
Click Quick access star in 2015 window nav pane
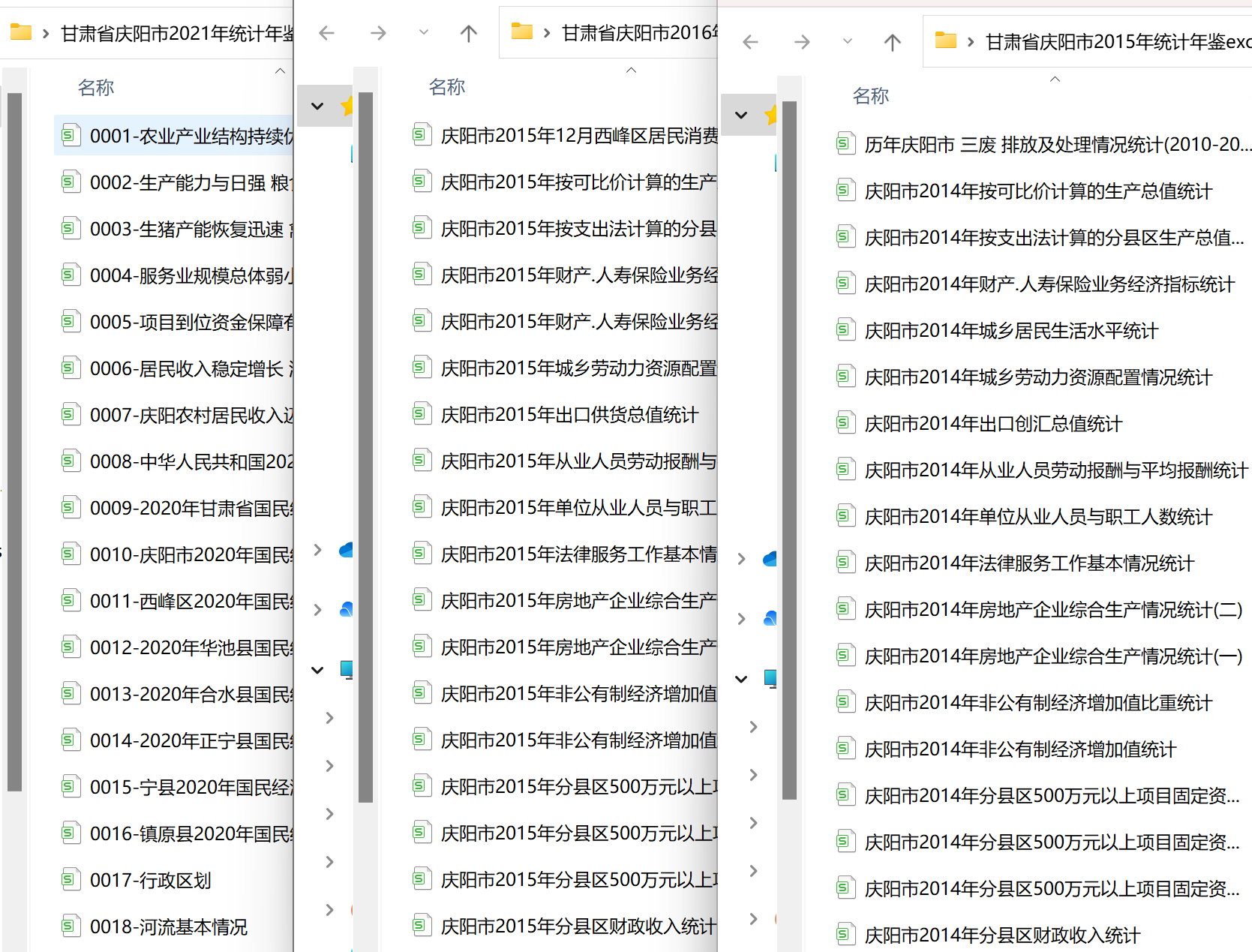click(770, 115)
